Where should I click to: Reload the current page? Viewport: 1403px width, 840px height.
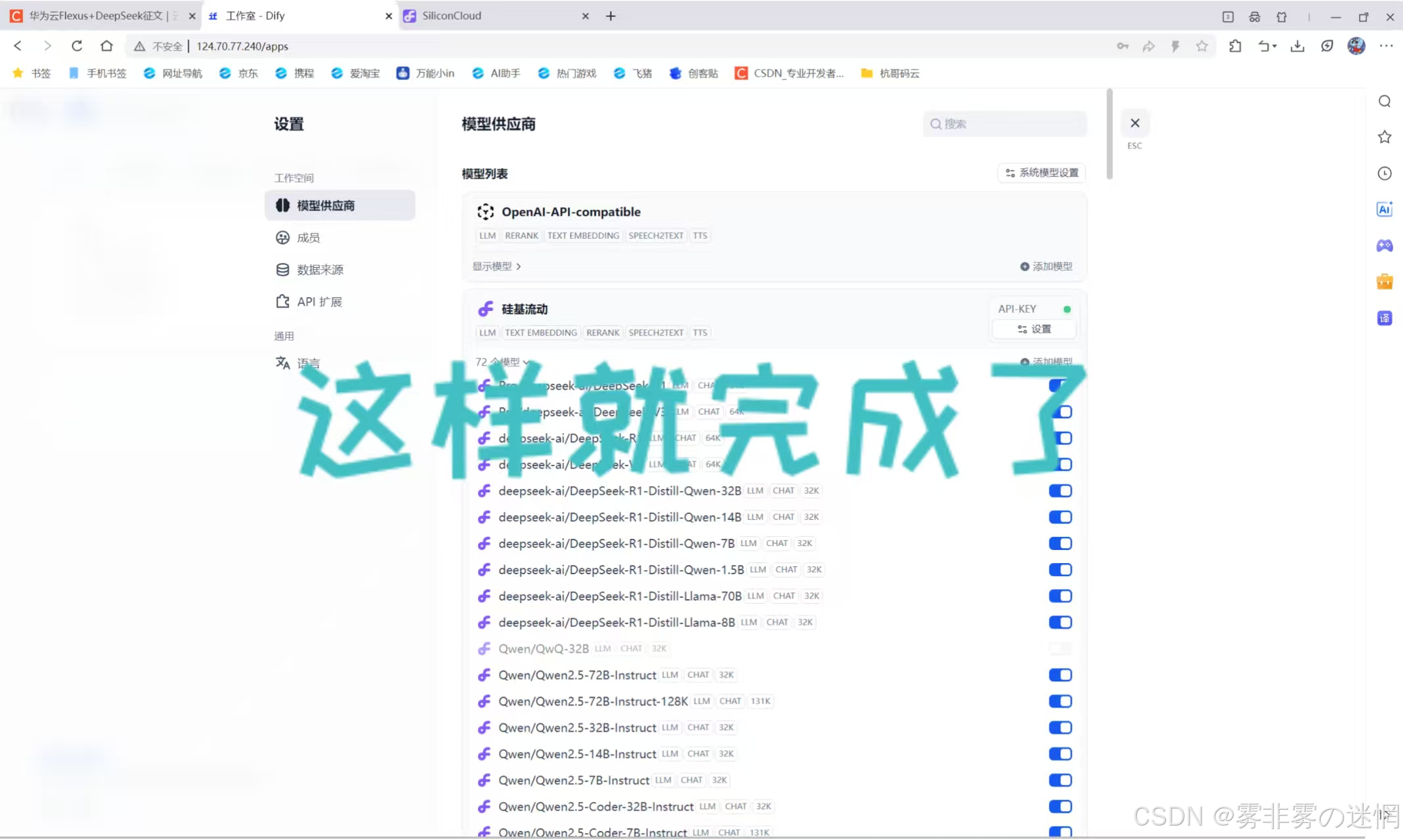pos(77,46)
